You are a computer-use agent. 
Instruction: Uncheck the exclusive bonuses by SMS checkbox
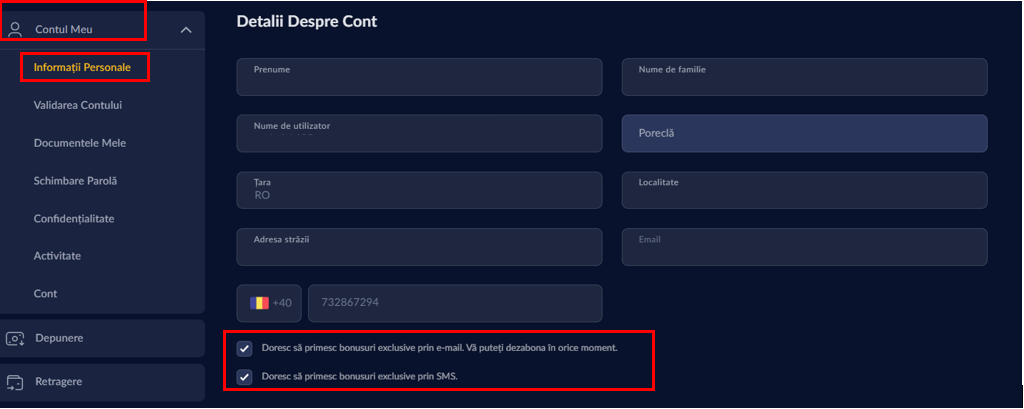(x=244, y=377)
